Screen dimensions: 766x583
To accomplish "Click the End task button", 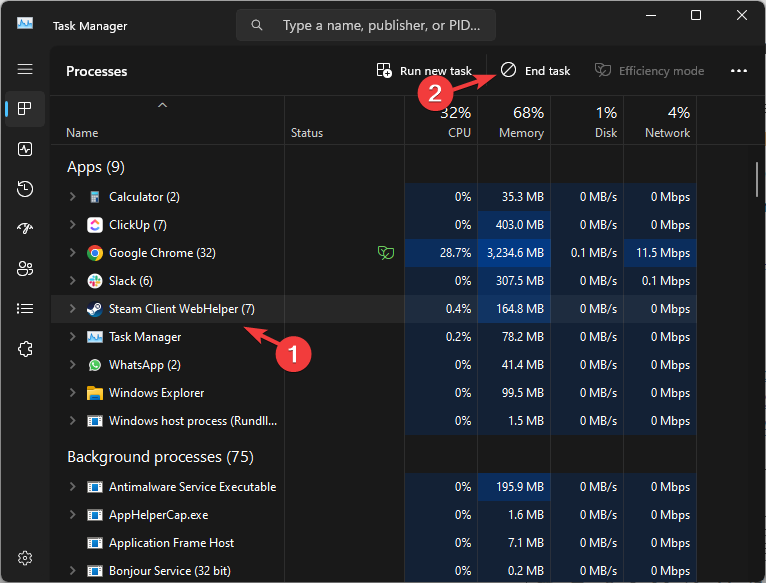I will coord(536,71).
